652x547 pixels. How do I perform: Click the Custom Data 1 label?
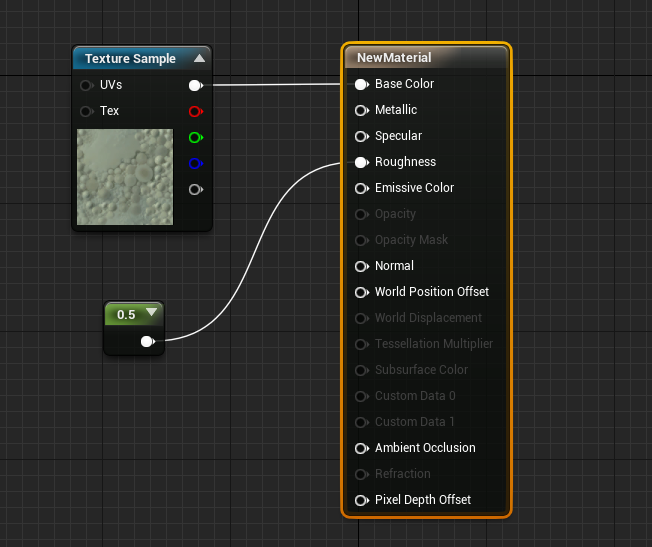pos(414,421)
